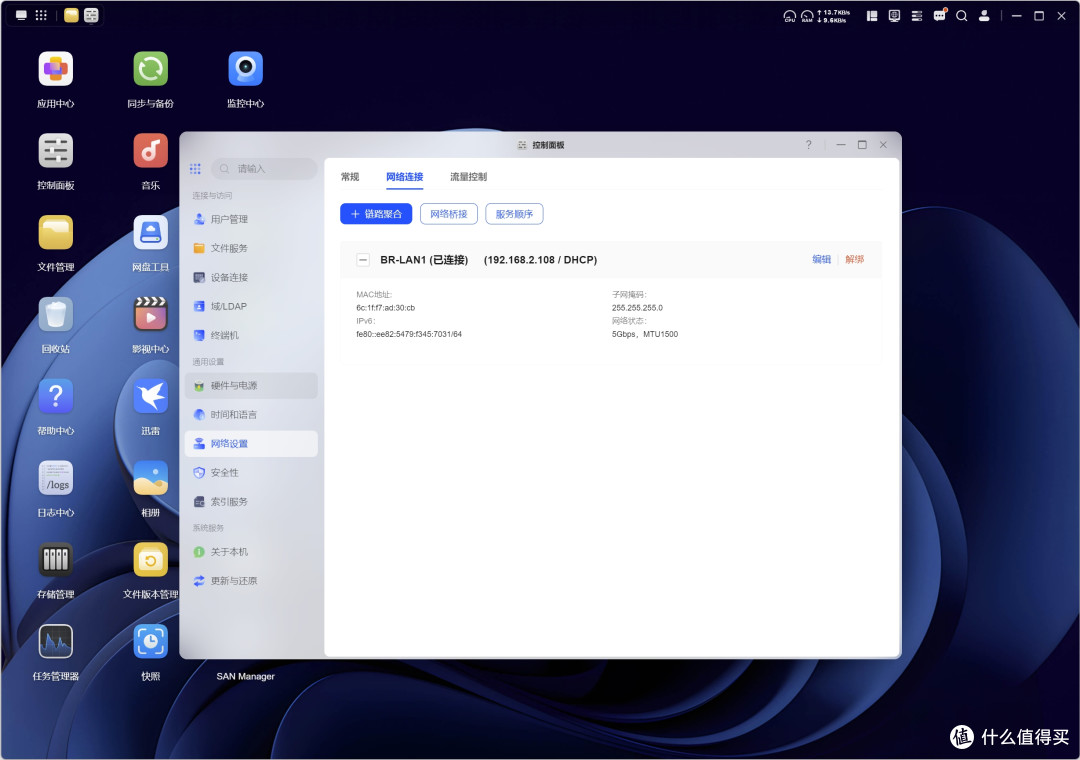The height and width of the screenshot is (760, 1080).
Task: Open the 控制面板 desktop icon
Action: 56,151
